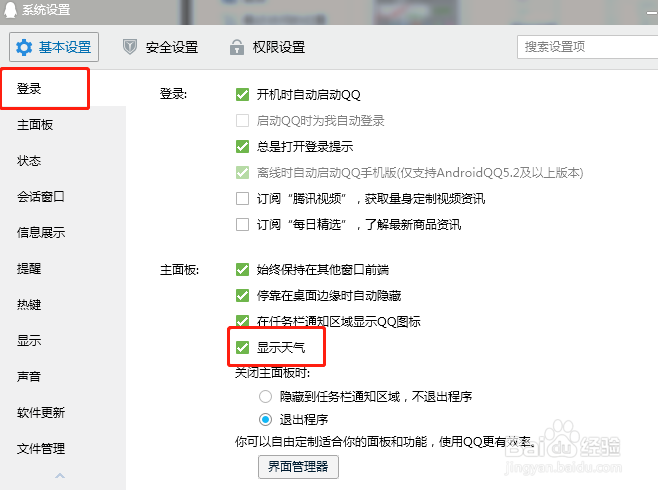Open 权限设置 tab
The height and width of the screenshot is (490, 658).
[268, 47]
